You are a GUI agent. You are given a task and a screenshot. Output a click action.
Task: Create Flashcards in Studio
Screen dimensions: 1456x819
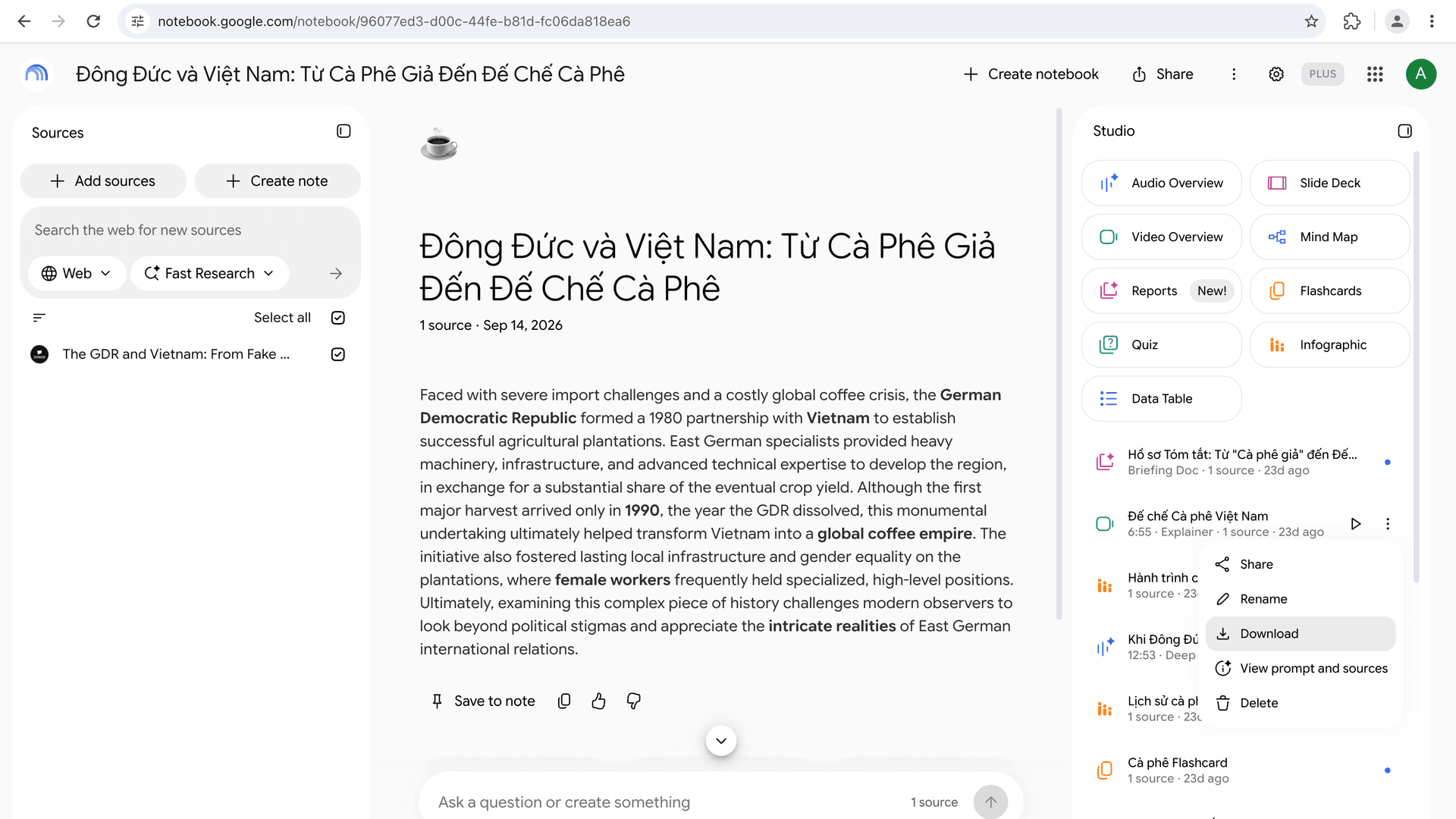tap(1330, 290)
